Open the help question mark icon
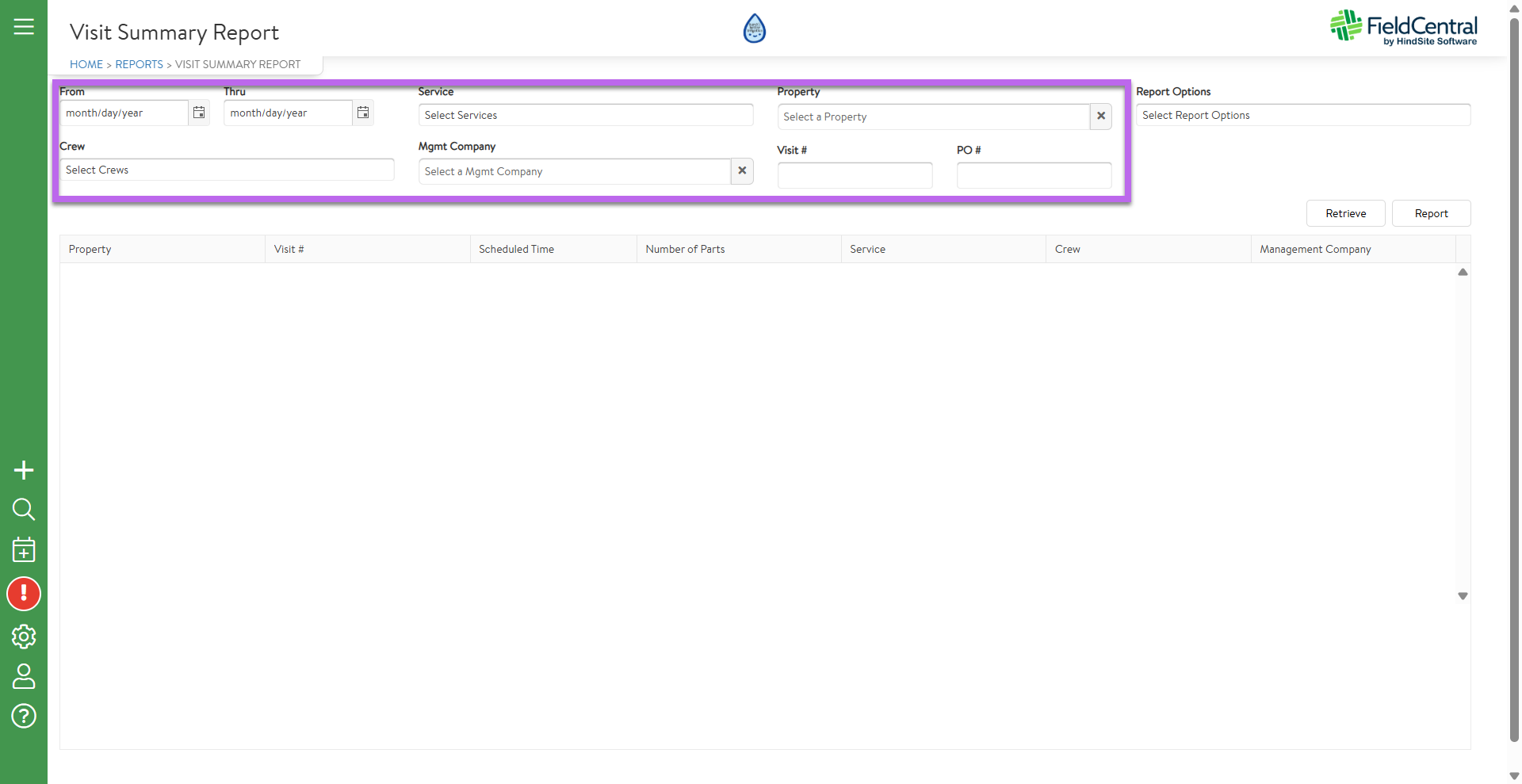 [x=24, y=716]
